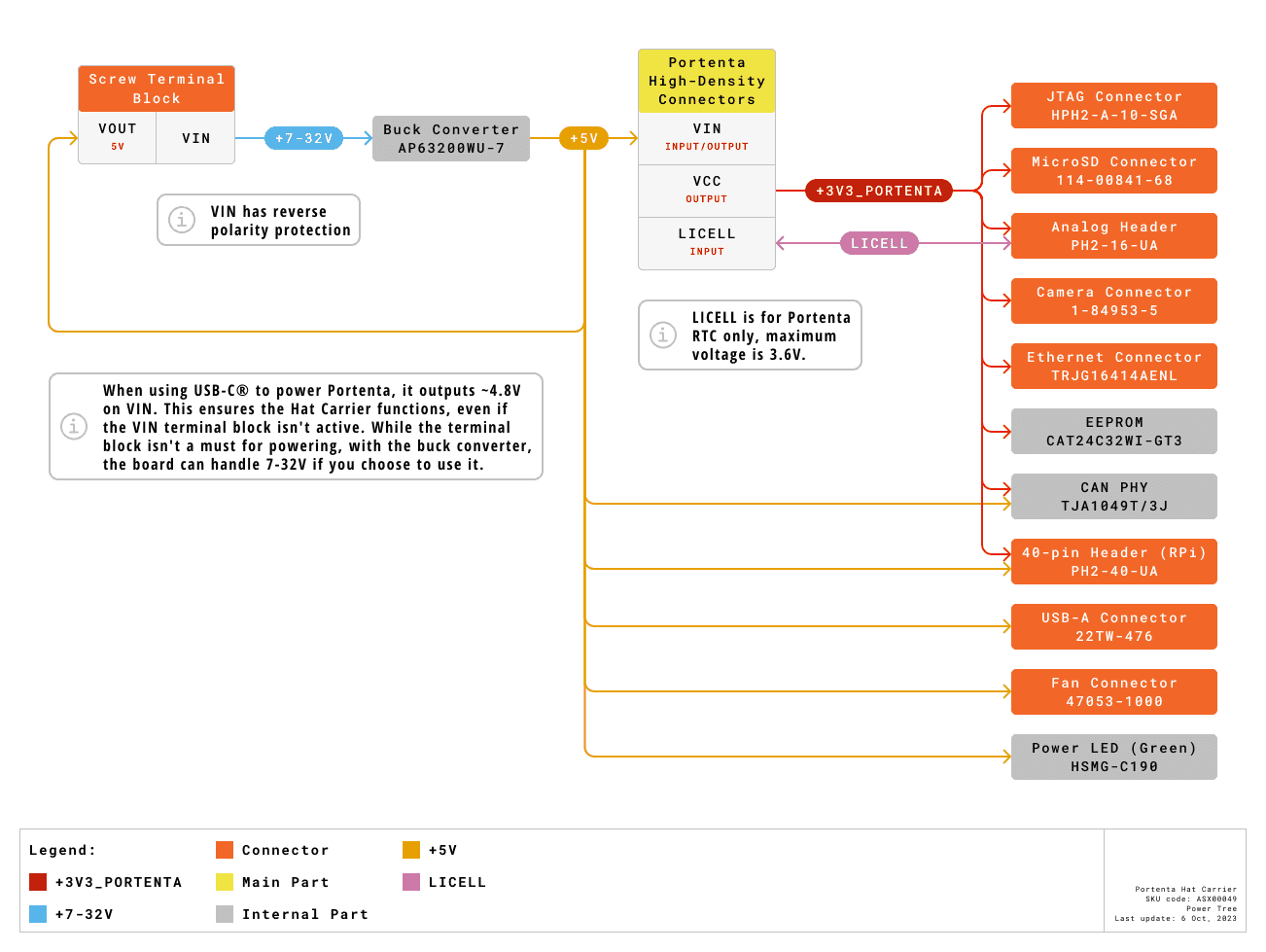Click the gray Internal Part legend swatch
Screen dimensions: 1266x952
[225, 914]
